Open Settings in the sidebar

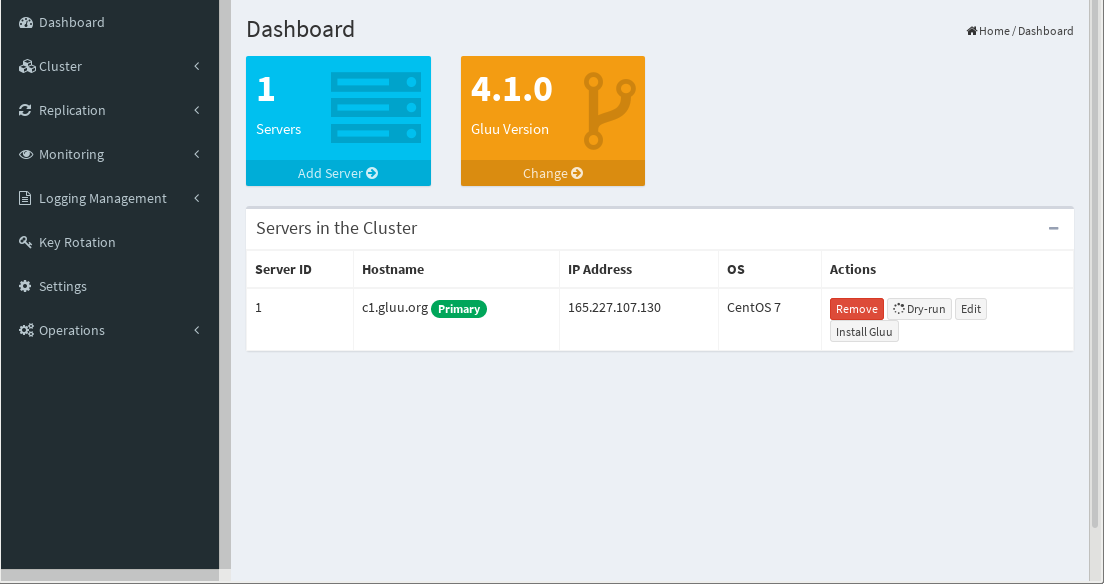pyautogui.click(x=110, y=286)
